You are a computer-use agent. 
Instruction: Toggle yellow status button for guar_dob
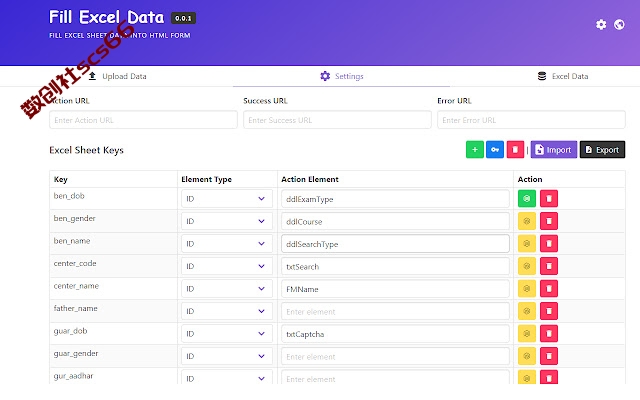(527, 333)
